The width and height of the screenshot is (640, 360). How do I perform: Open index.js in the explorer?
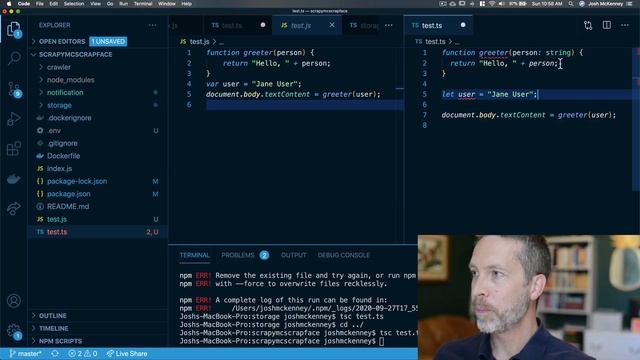pos(59,169)
